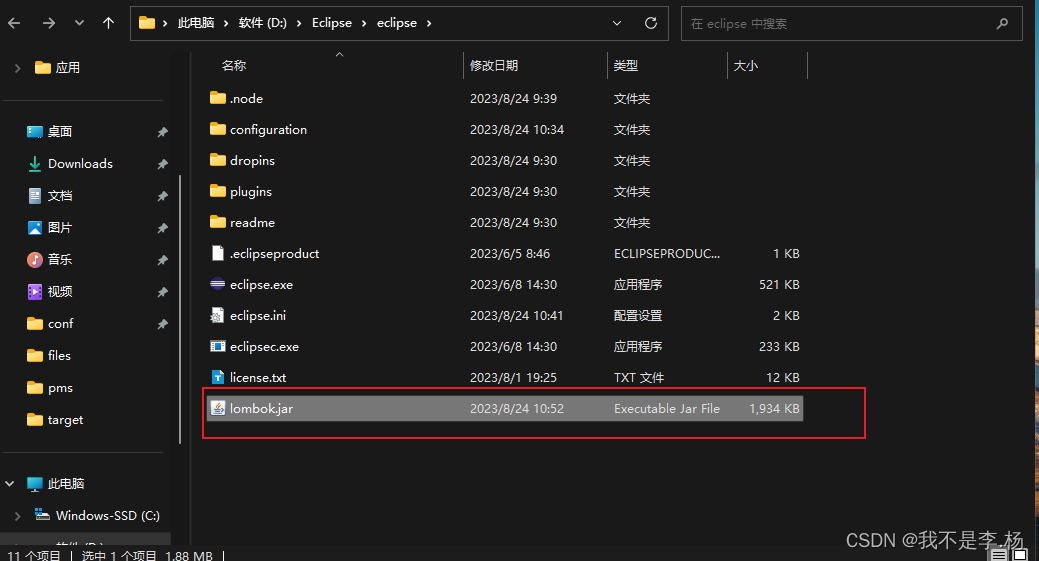Expand the '应用' tree node
The width and height of the screenshot is (1039, 561).
[17, 68]
